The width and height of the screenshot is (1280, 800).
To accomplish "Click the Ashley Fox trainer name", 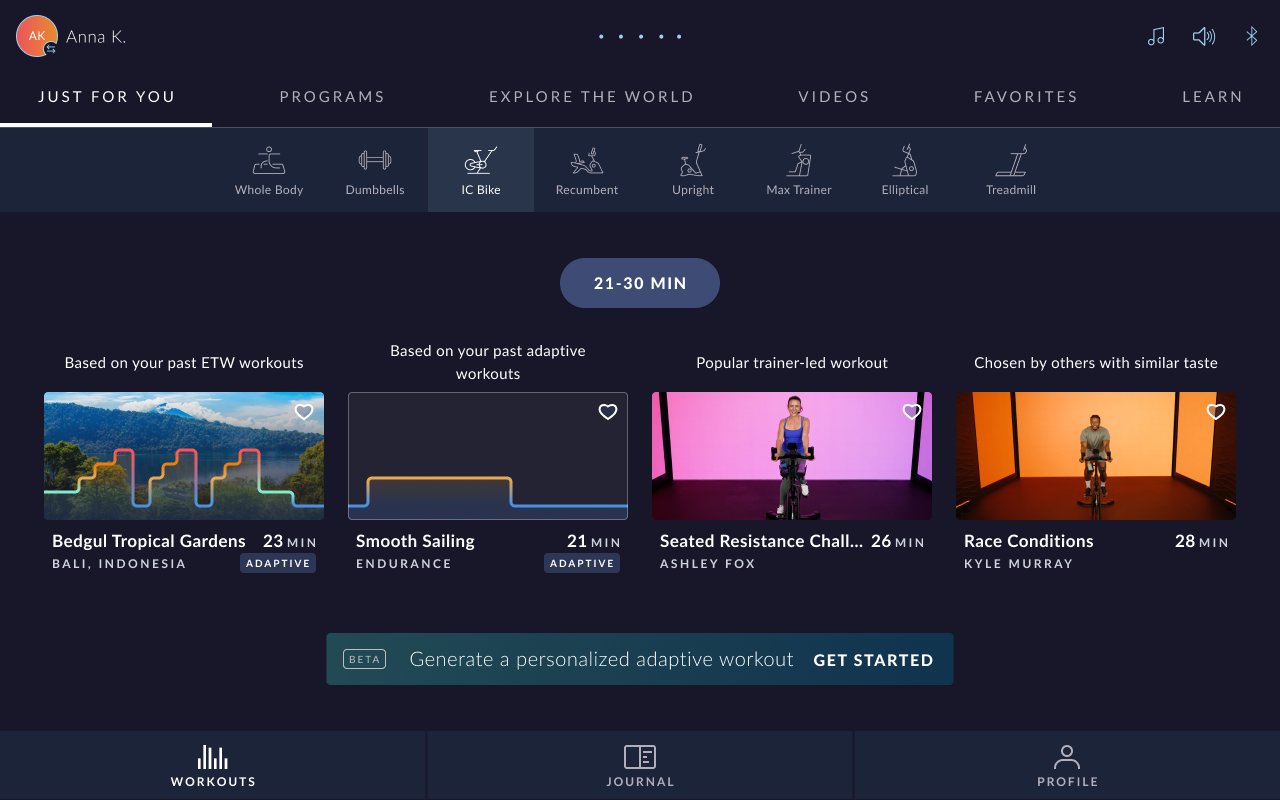I will click(x=708, y=564).
